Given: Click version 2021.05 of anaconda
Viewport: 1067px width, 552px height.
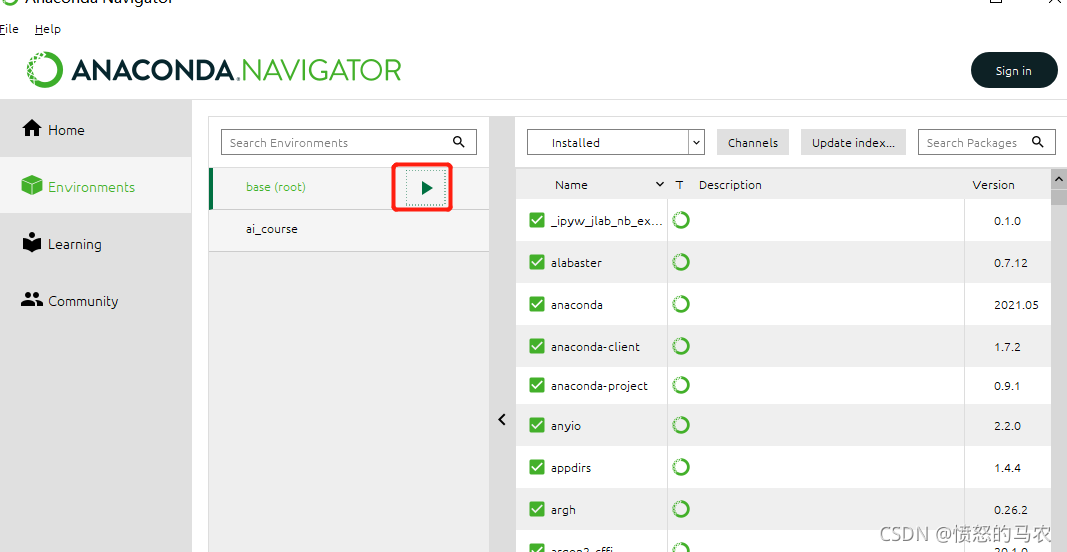Looking at the screenshot, I should click(1016, 305).
